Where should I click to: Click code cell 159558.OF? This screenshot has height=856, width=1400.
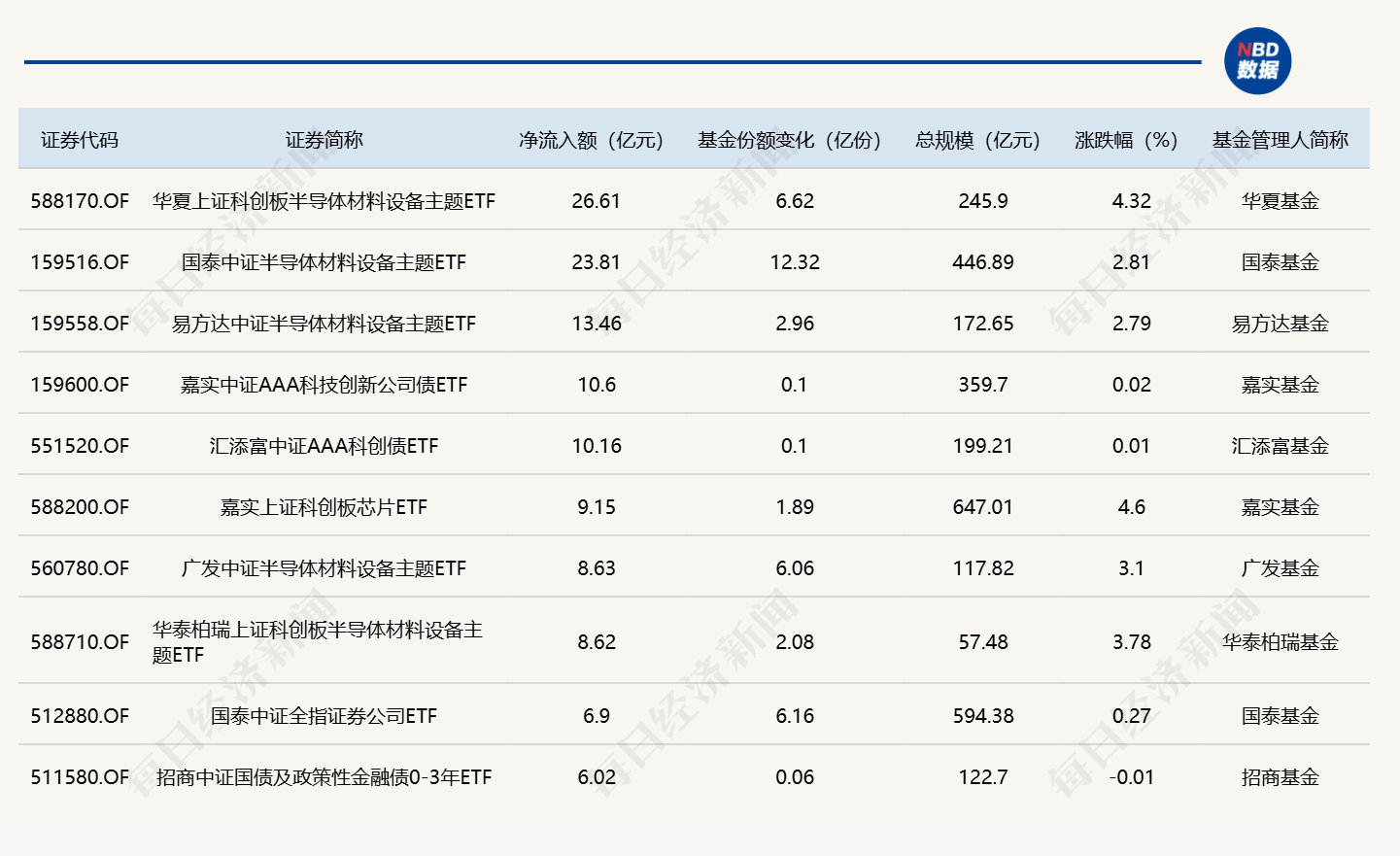pyautogui.click(x=80, y=324)
